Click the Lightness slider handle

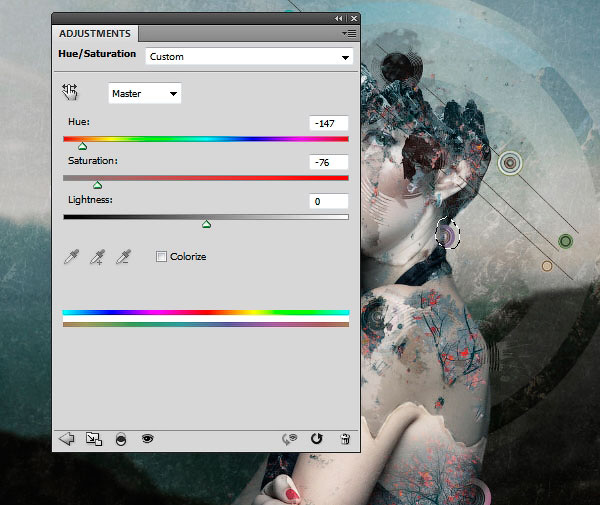[206, 224]
